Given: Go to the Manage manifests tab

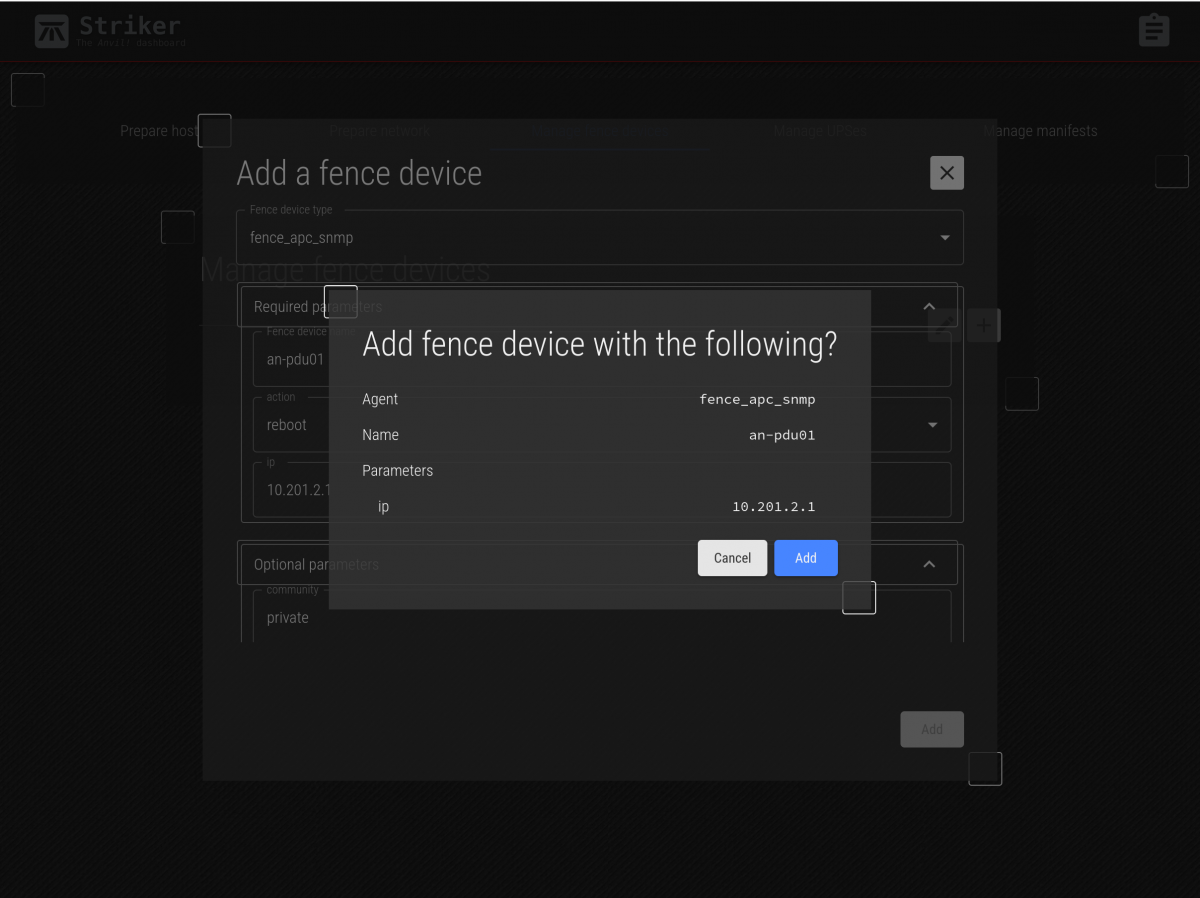Looking at the screenshot, I should pyautogui.click(x=1040, y=131).
